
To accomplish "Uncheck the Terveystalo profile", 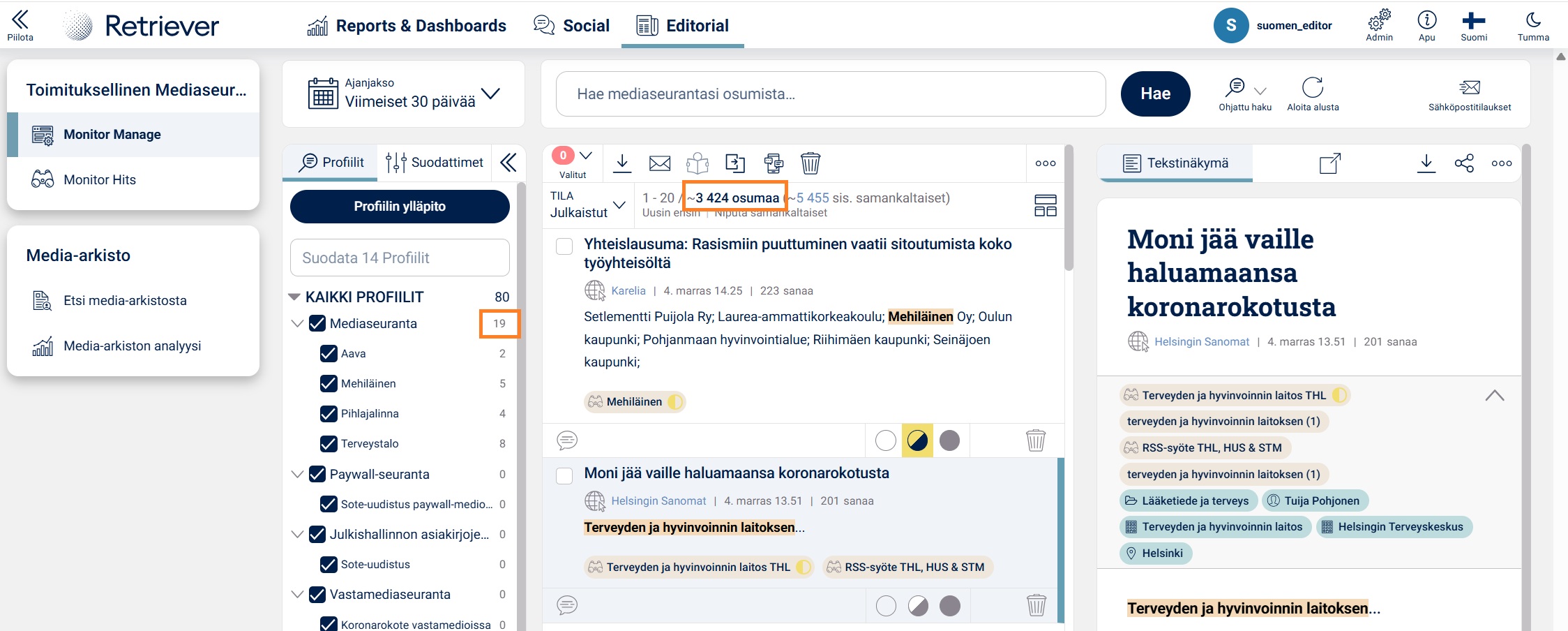I will point(329,443).
